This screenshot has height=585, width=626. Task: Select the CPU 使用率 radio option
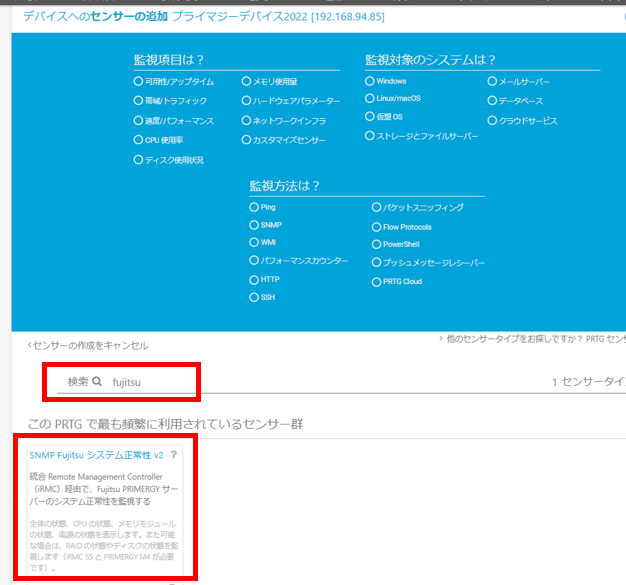(x=138, y=140)
